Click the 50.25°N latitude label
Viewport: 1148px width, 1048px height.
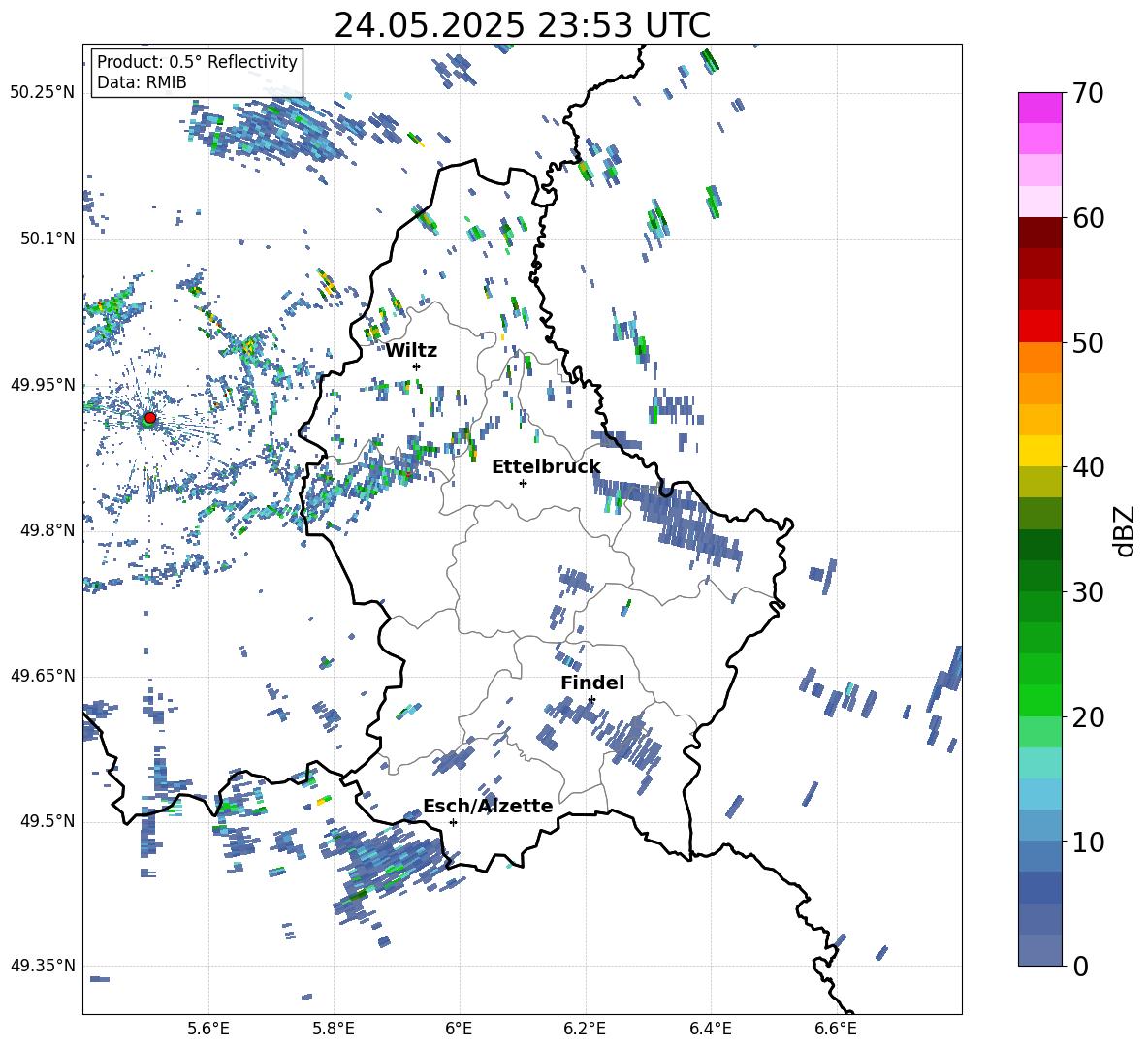click(x=43, y=93)
